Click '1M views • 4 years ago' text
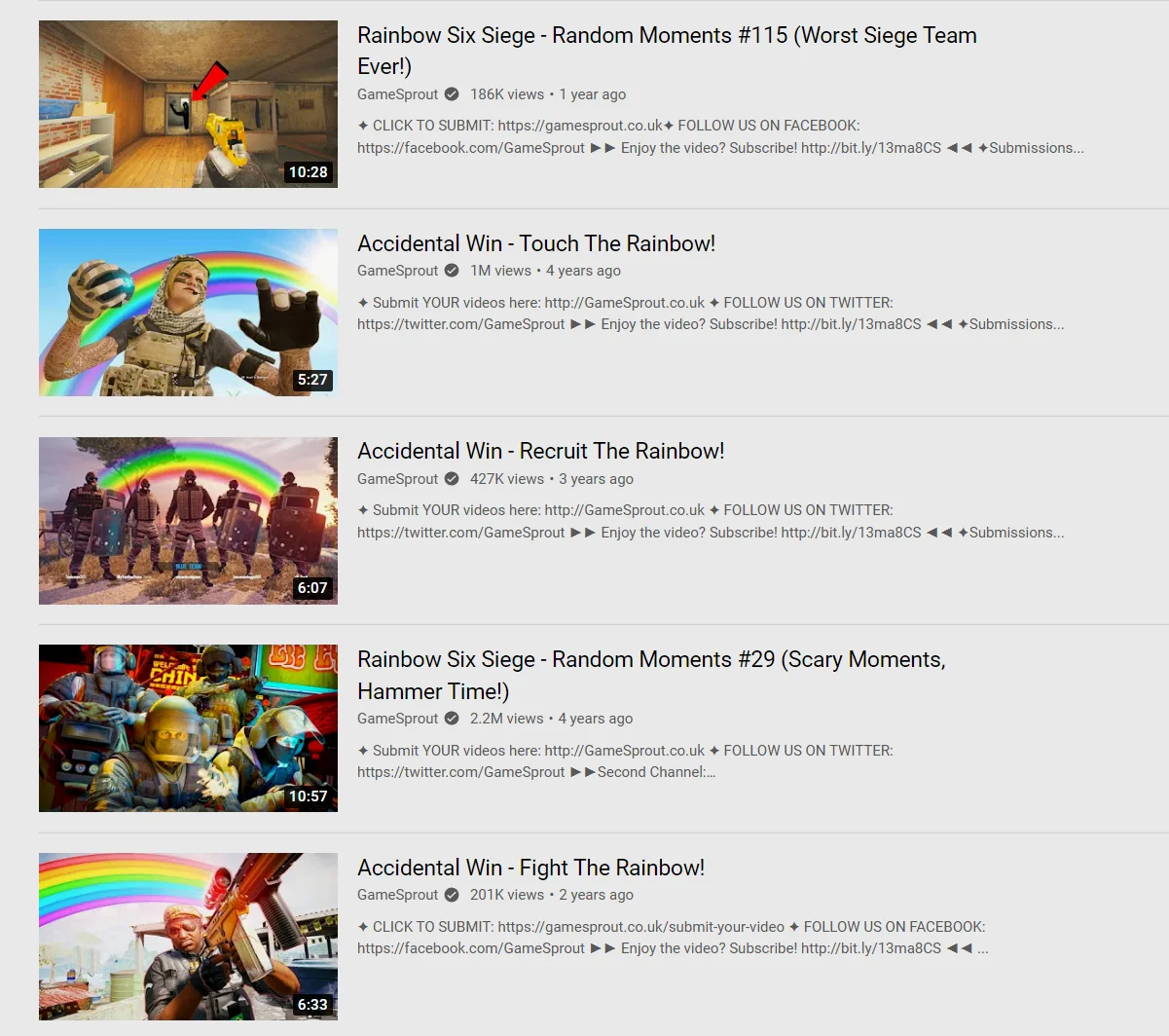The image size is (1169, 1036). [545, 271]
